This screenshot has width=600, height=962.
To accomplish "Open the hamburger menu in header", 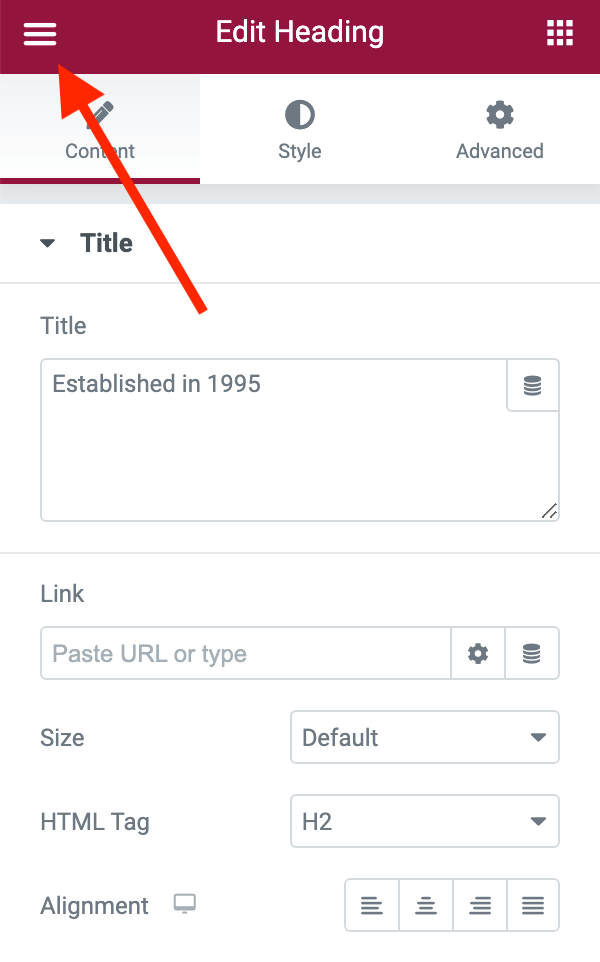I will 40,34.
